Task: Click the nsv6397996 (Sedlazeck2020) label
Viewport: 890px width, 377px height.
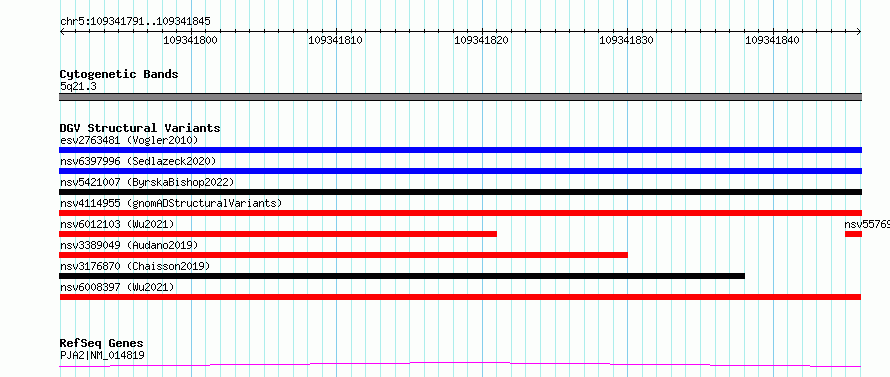Action: pyautogui.click(x=138, y=161)
